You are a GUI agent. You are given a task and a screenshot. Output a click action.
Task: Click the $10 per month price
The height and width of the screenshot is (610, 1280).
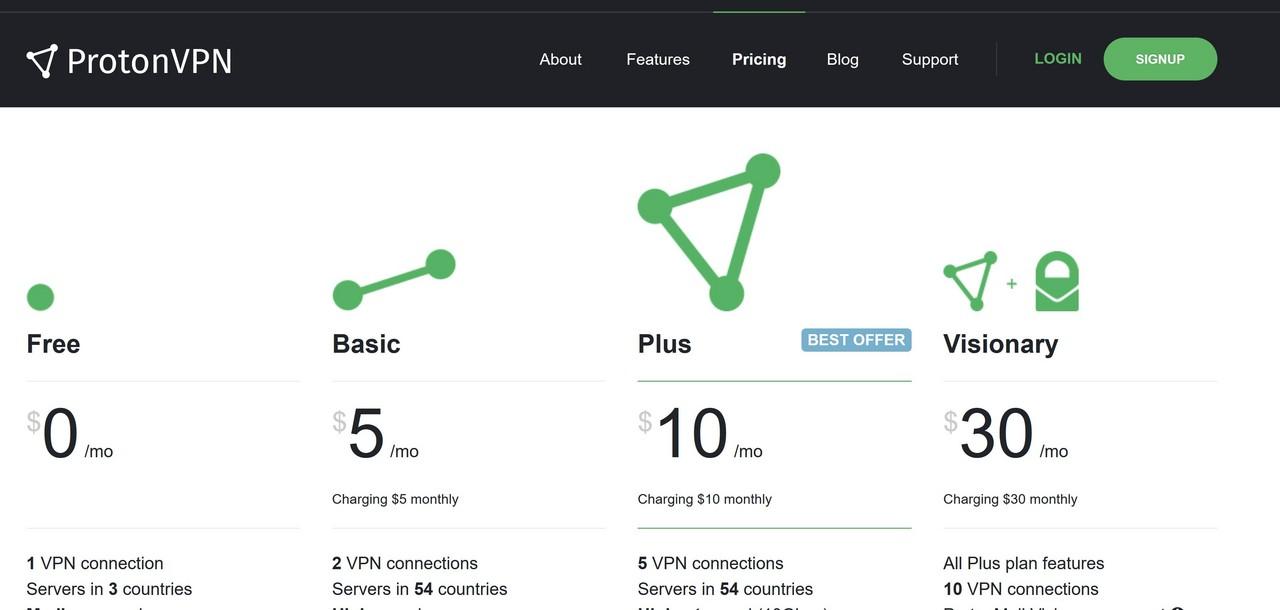tap(700, 435)
